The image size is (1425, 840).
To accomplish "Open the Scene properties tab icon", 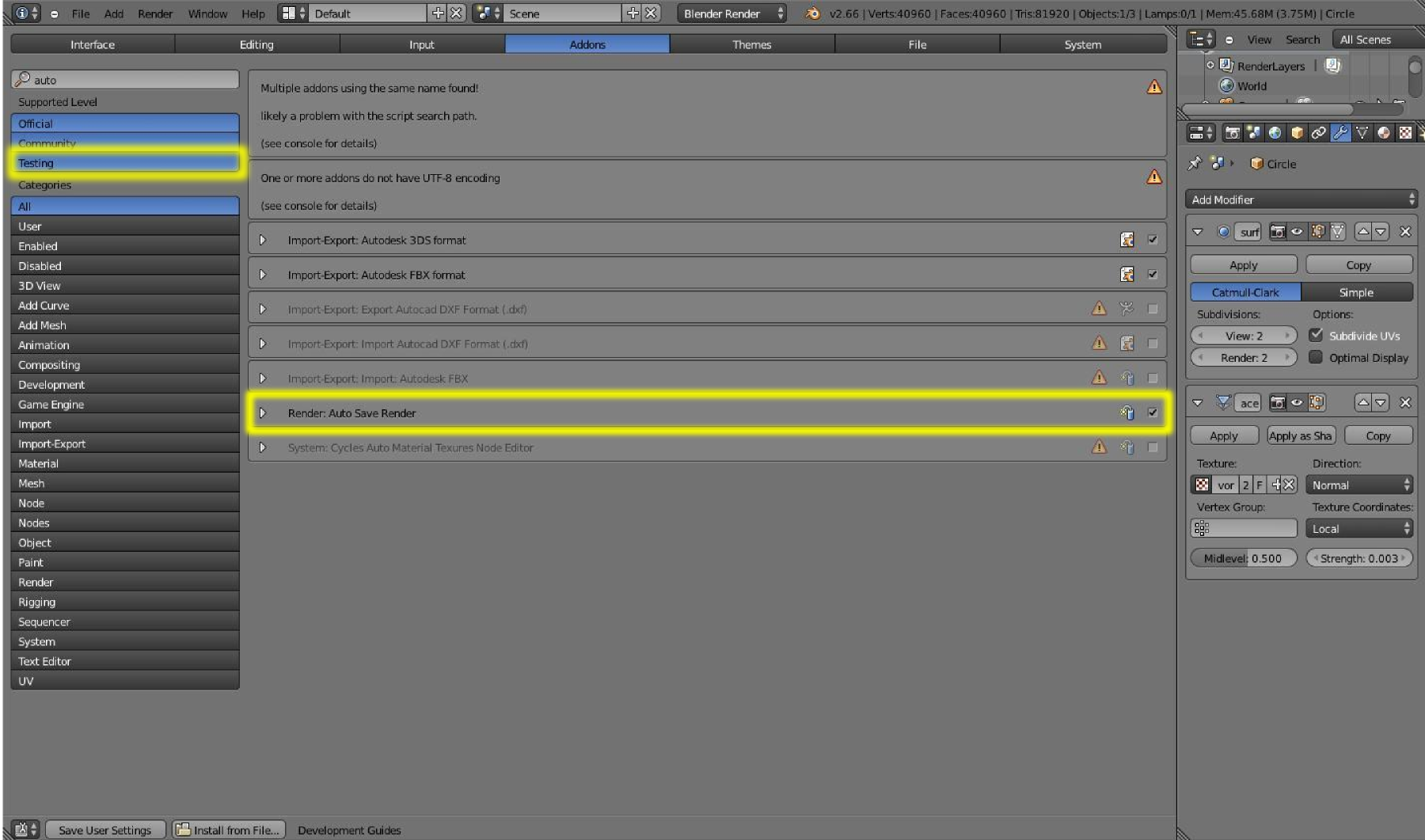I will [1253, 133].
